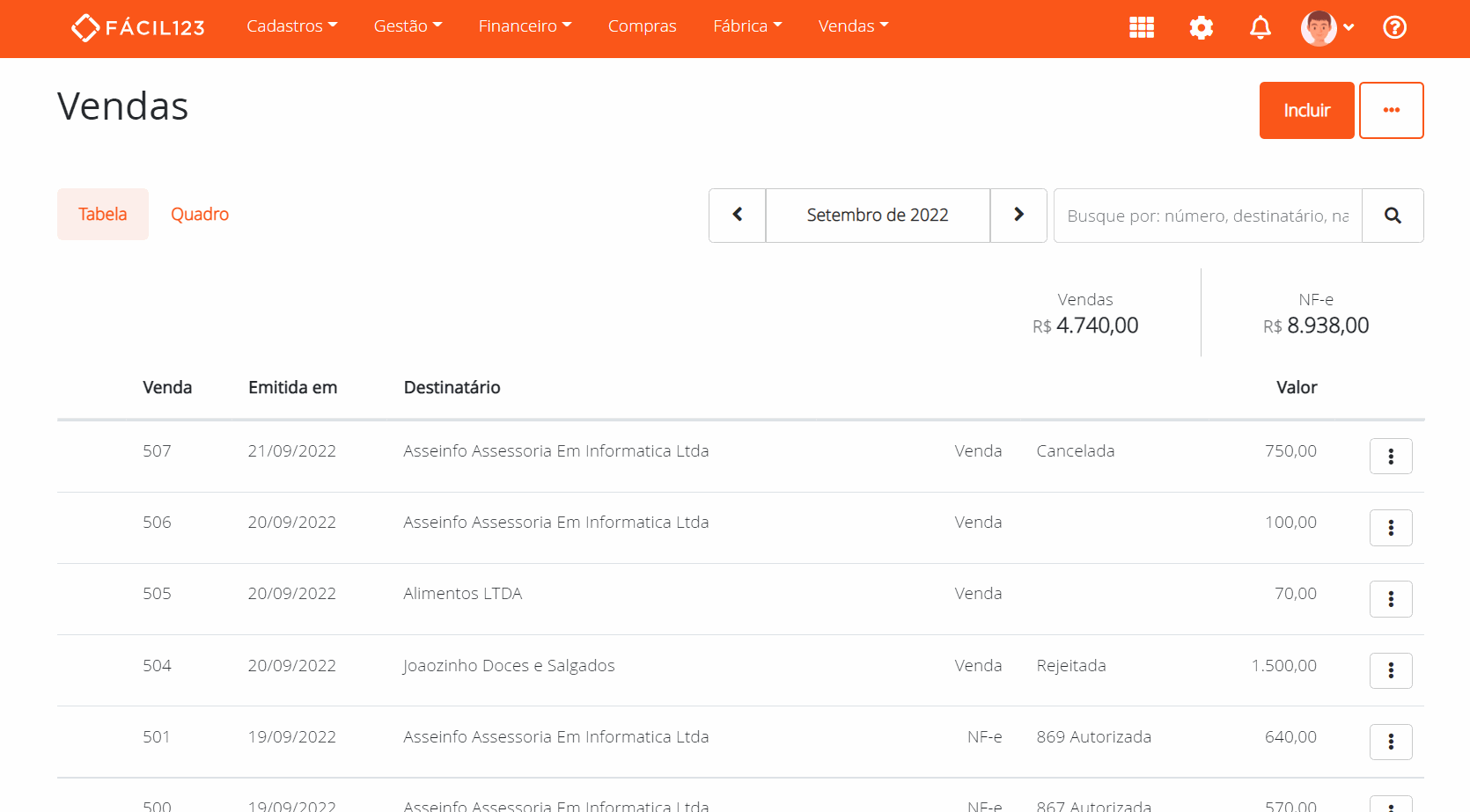Go to previous month arrow

click(738, 216)
